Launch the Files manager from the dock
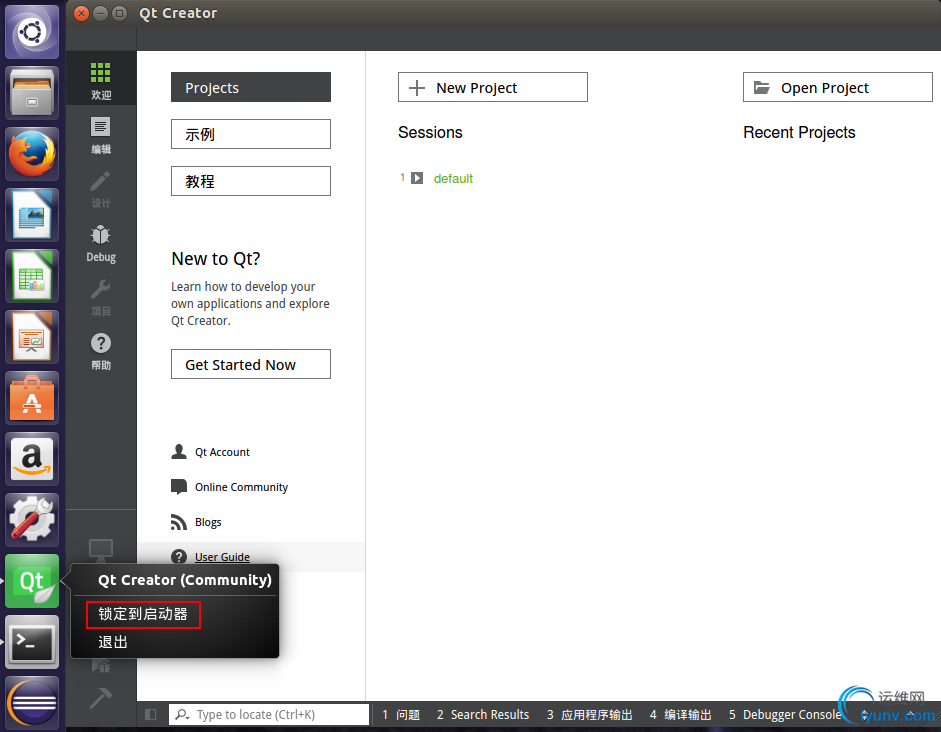Screen dimensions: 941x732 (32, 93)
